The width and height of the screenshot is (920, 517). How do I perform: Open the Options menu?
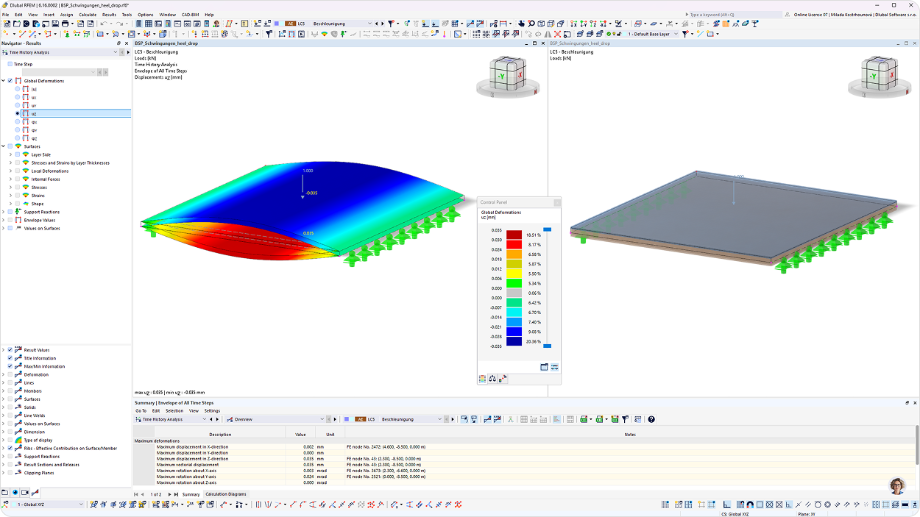pyautogui.click(x=146, y=15)
